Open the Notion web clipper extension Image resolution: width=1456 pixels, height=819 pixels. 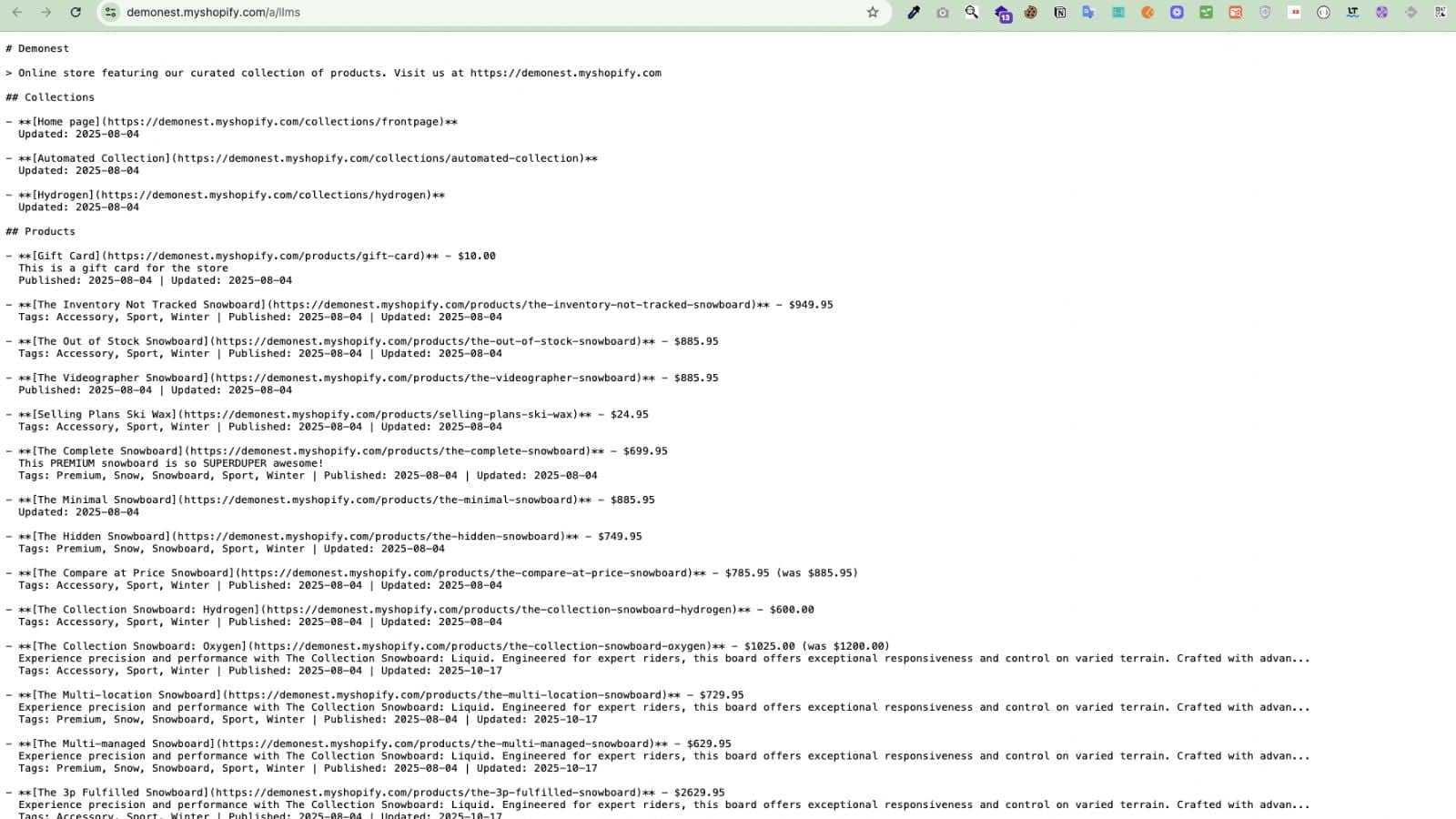1060,13
